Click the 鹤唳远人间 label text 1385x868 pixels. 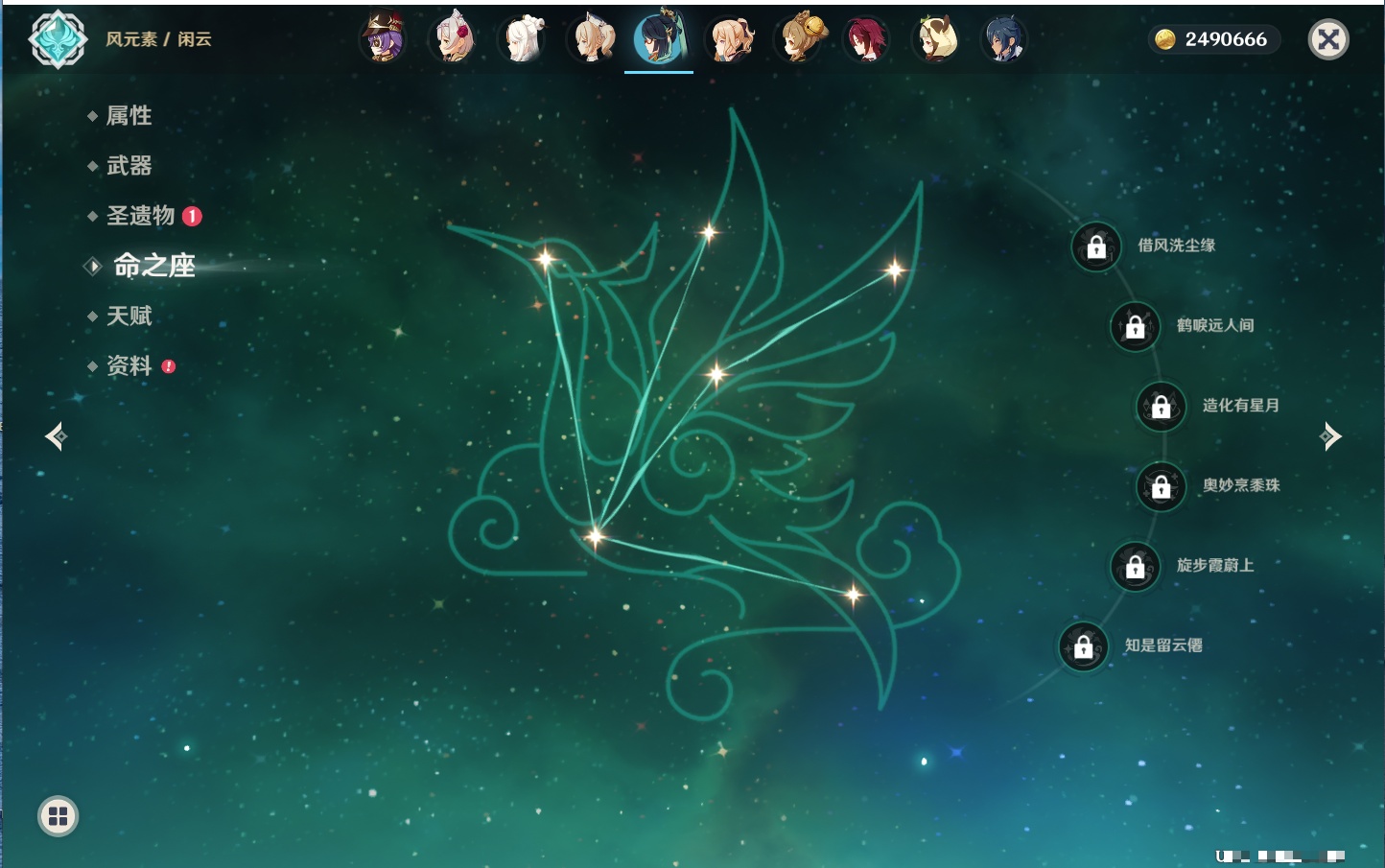click(1215, 325)
